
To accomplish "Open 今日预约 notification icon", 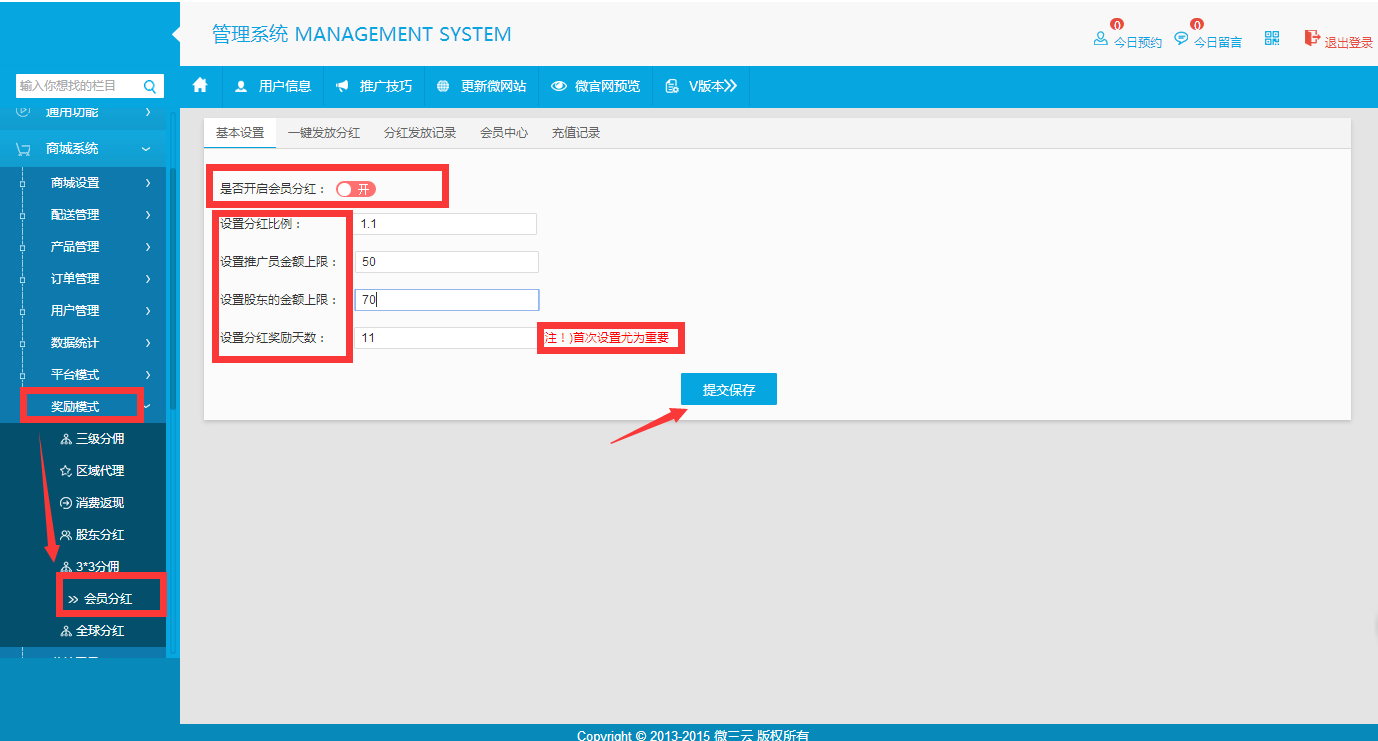I will (1101, 39).
